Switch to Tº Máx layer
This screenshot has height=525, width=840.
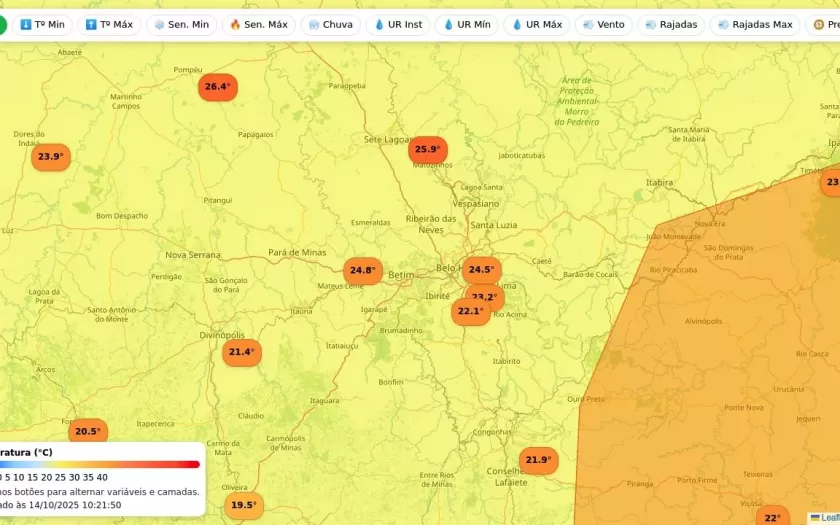[x=109, y=24]
